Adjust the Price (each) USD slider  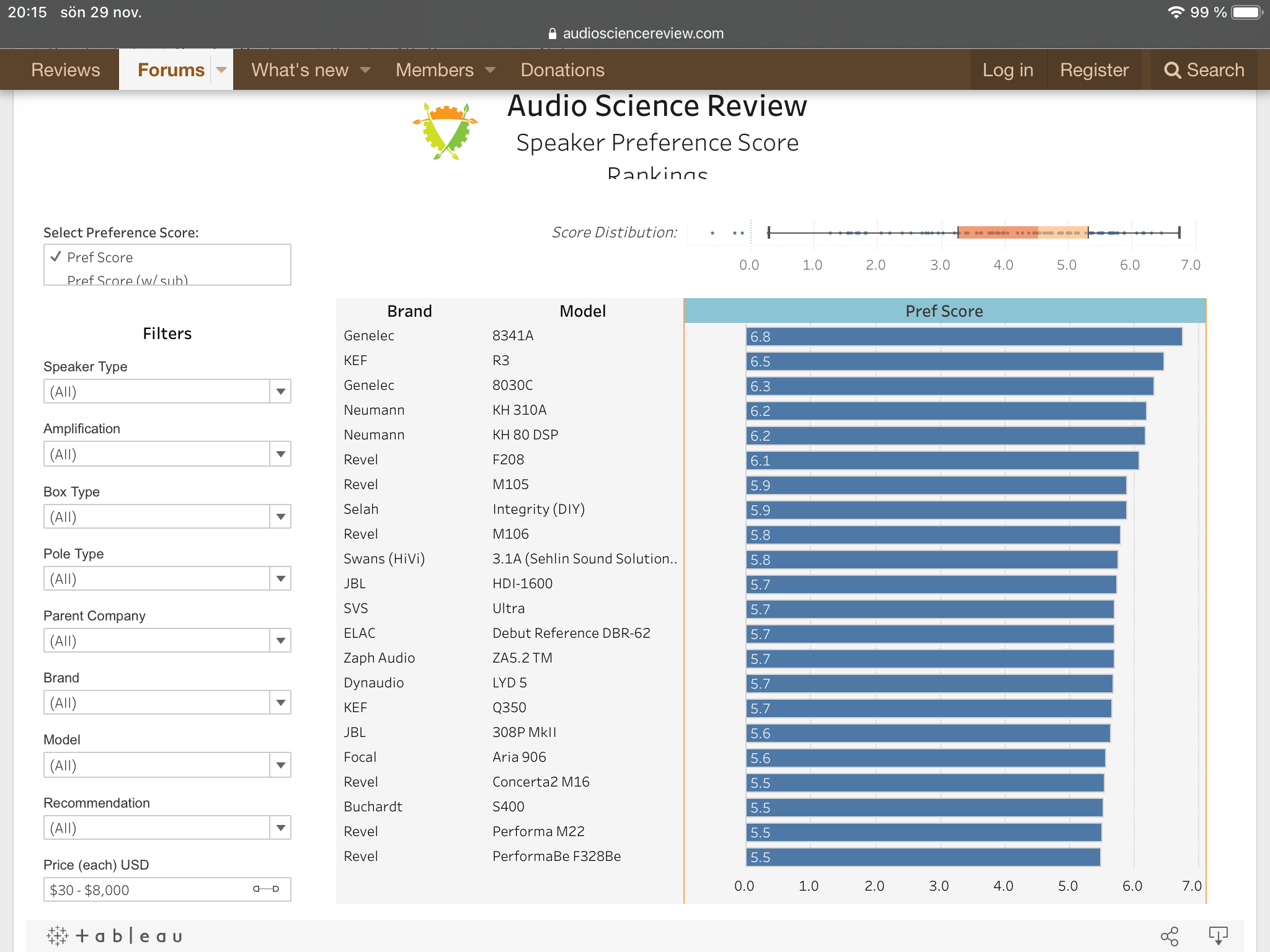click(266, 889)
